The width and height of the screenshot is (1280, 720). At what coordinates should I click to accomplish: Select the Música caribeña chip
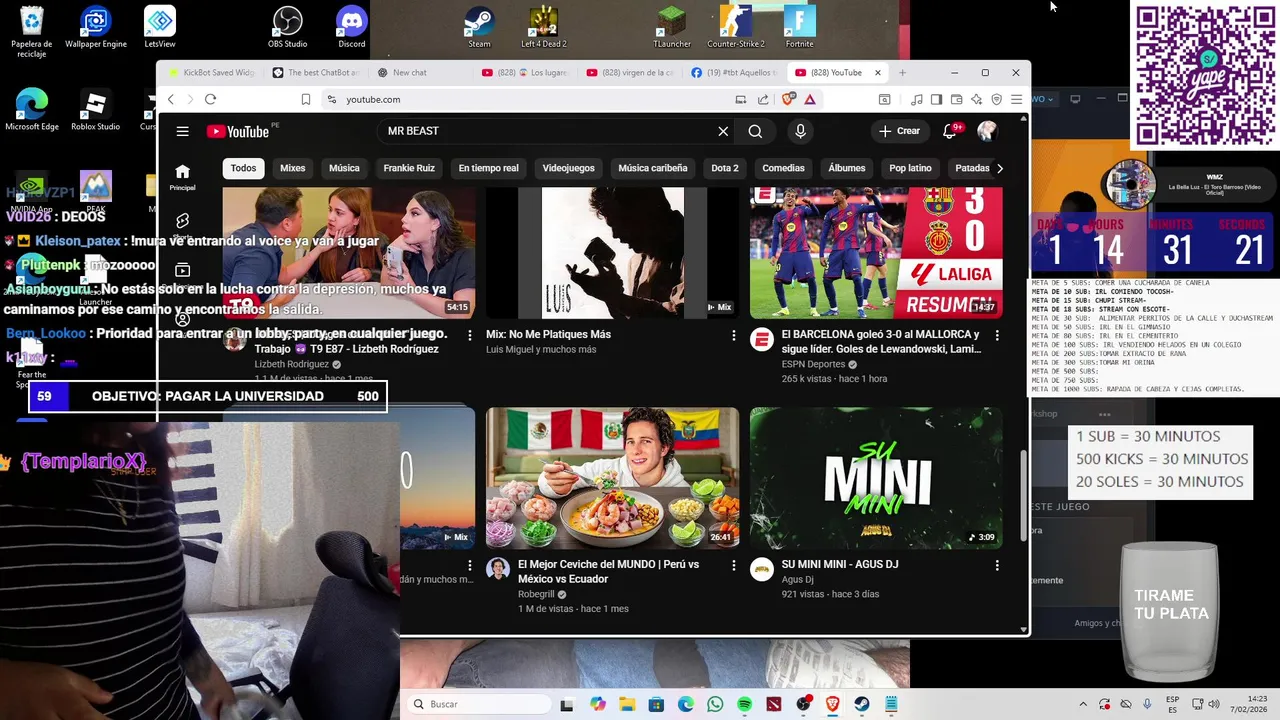[653, 168]
